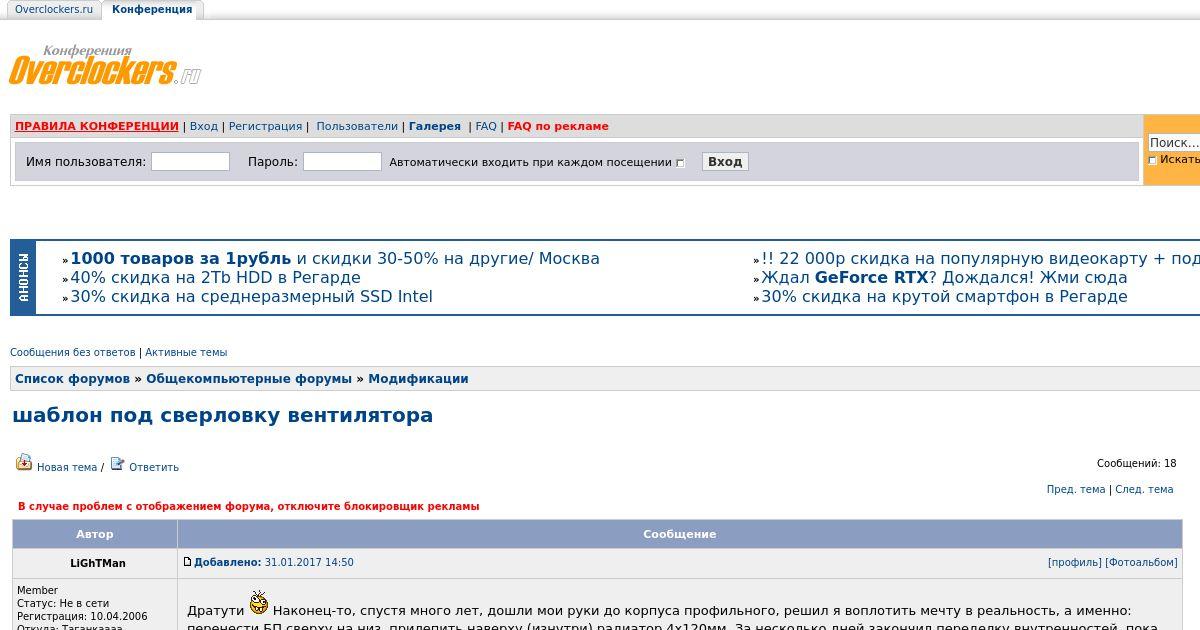The height and width of the screenshot is (630, 1200).
Task: Open the Пользователи menu link
Action: click(x=357, y=126)
